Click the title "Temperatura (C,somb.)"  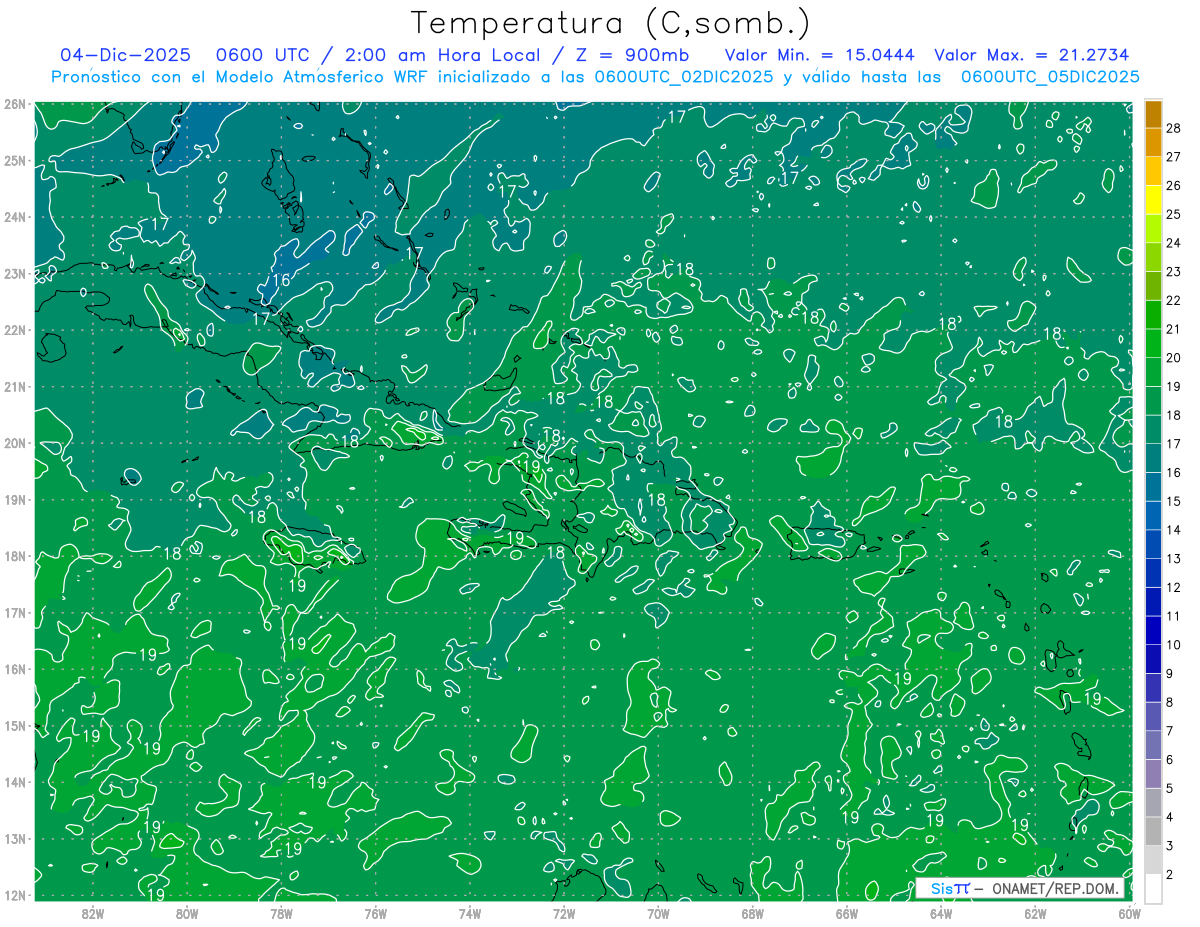click(611, 23)
